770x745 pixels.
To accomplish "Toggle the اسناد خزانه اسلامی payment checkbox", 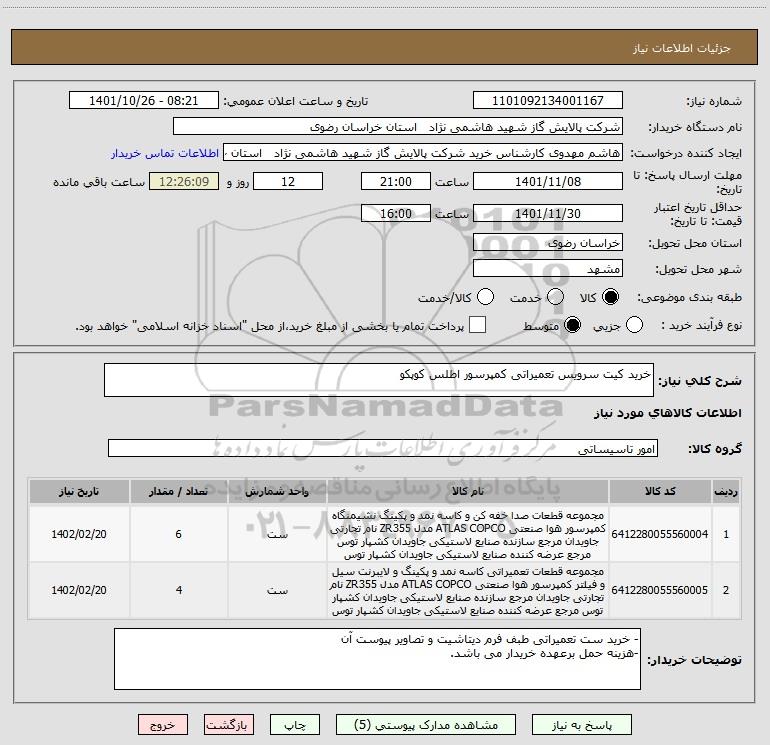I will pos(478,325).
